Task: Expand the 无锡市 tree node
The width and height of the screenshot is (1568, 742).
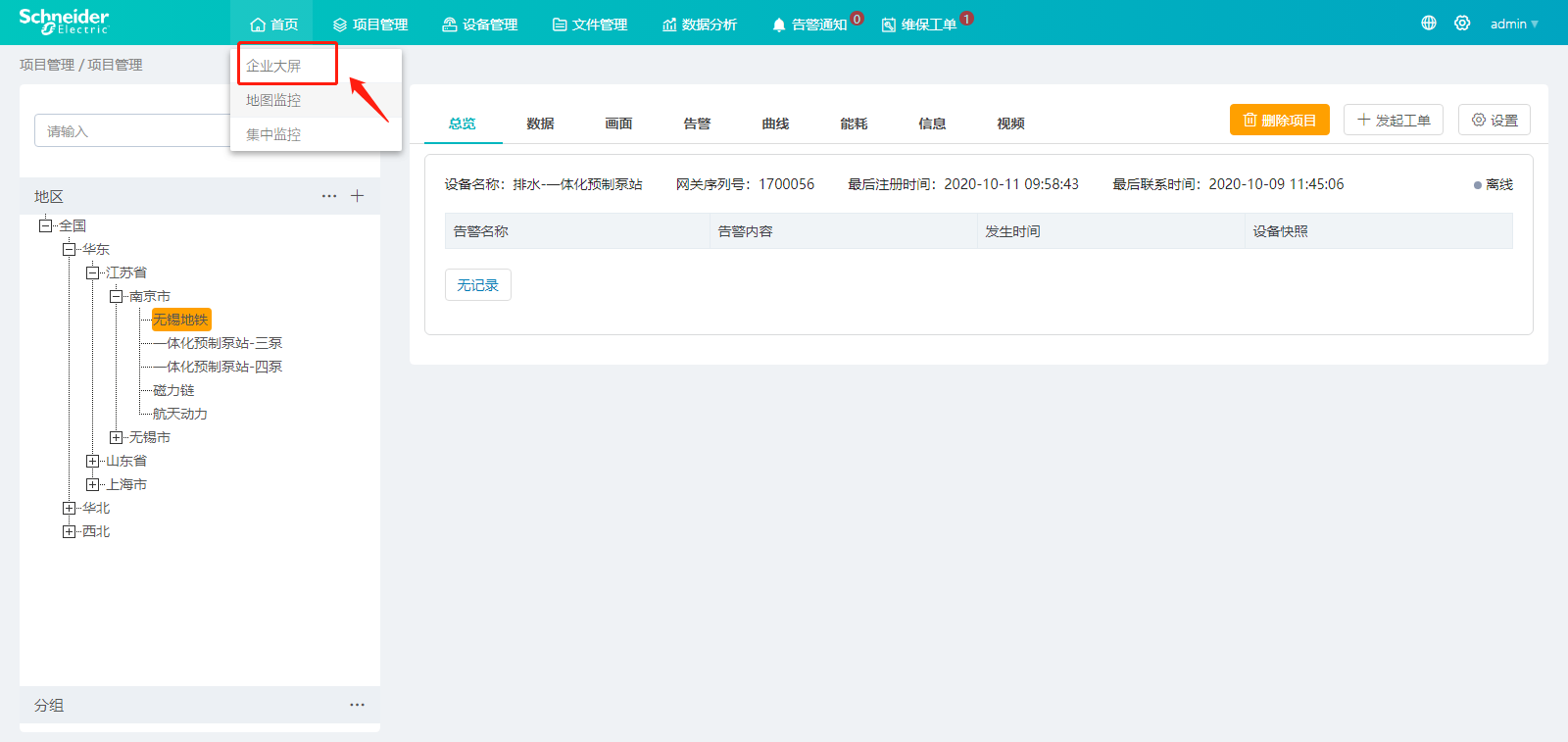Action: (x=116, y=437)
